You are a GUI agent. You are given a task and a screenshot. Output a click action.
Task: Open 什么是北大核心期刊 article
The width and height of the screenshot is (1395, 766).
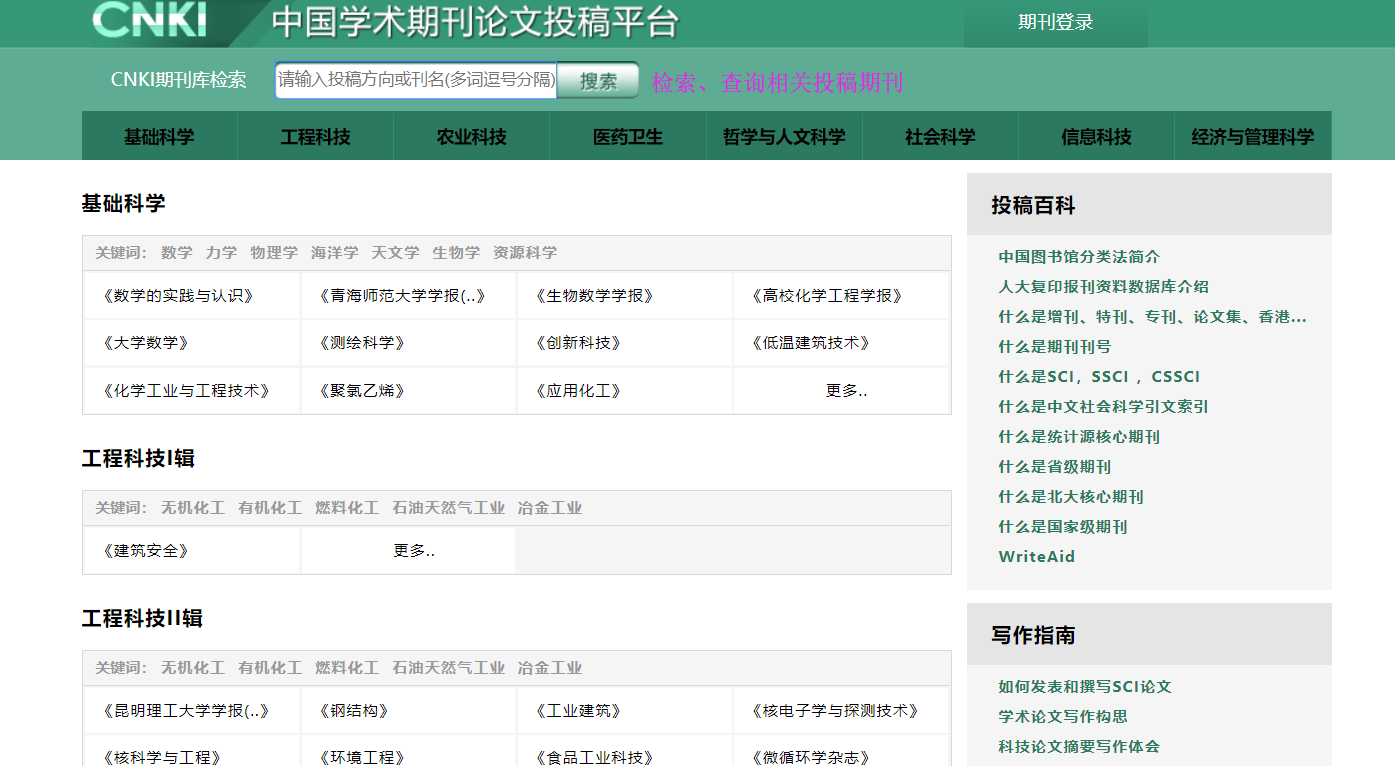pos(1070,497)
